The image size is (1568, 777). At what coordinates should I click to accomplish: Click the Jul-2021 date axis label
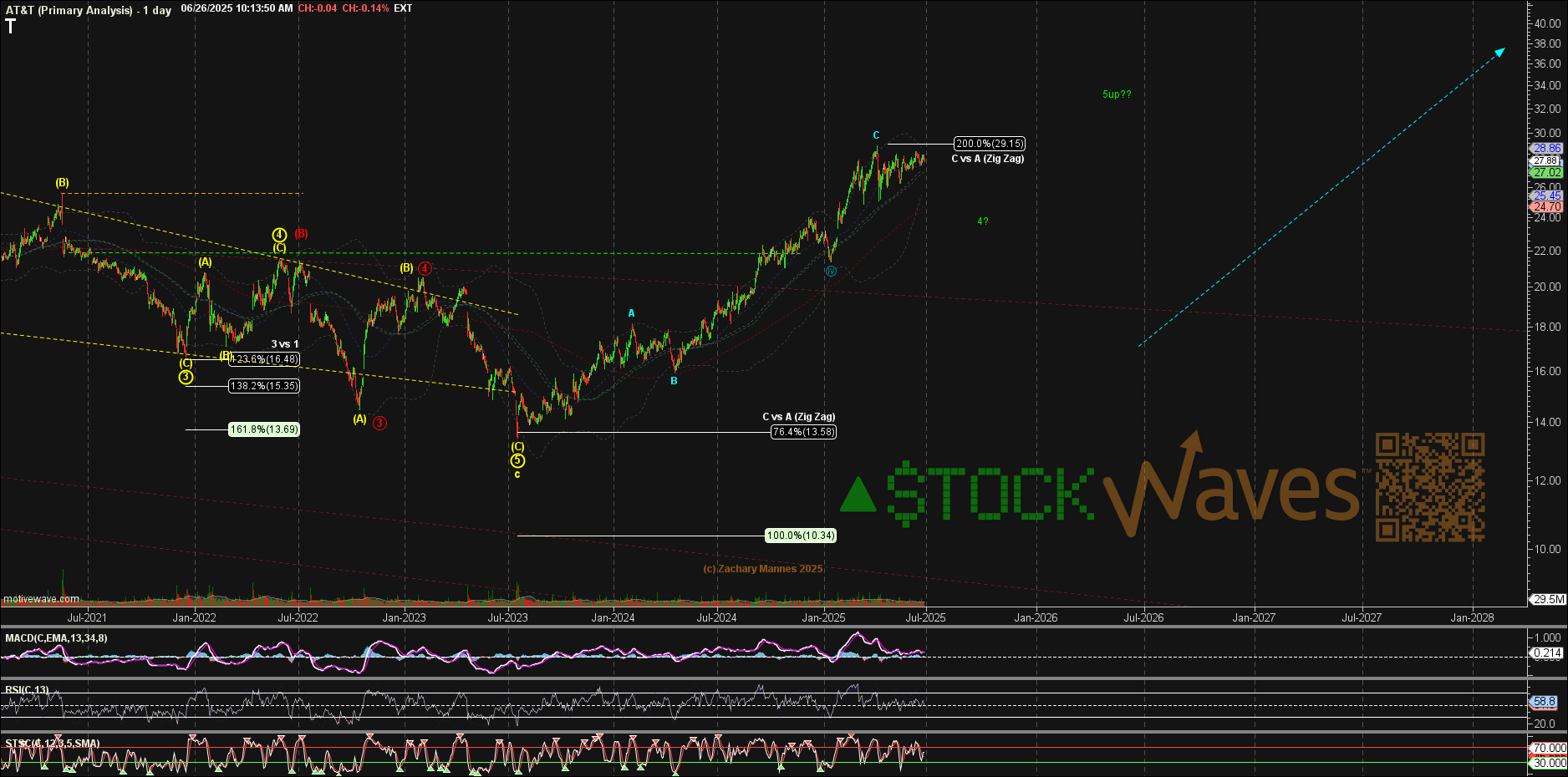[87, 618]
